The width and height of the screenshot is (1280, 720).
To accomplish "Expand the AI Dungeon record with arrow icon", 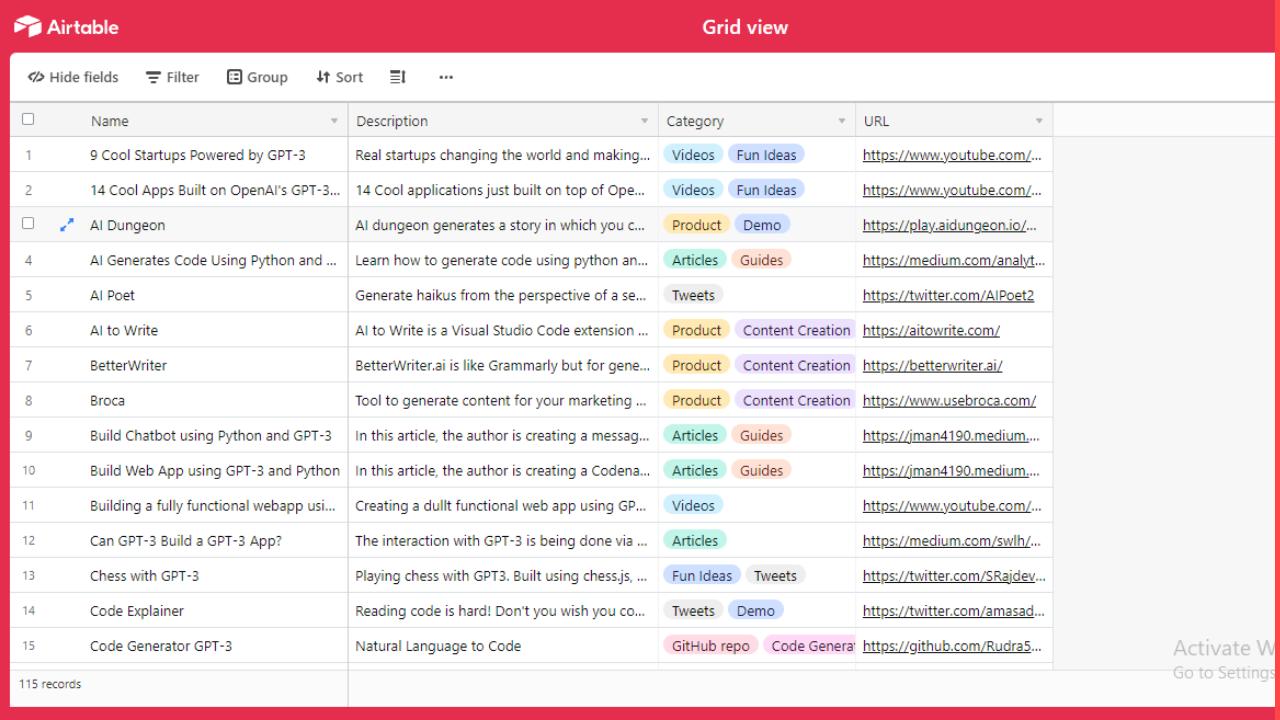I will [67, 225].
